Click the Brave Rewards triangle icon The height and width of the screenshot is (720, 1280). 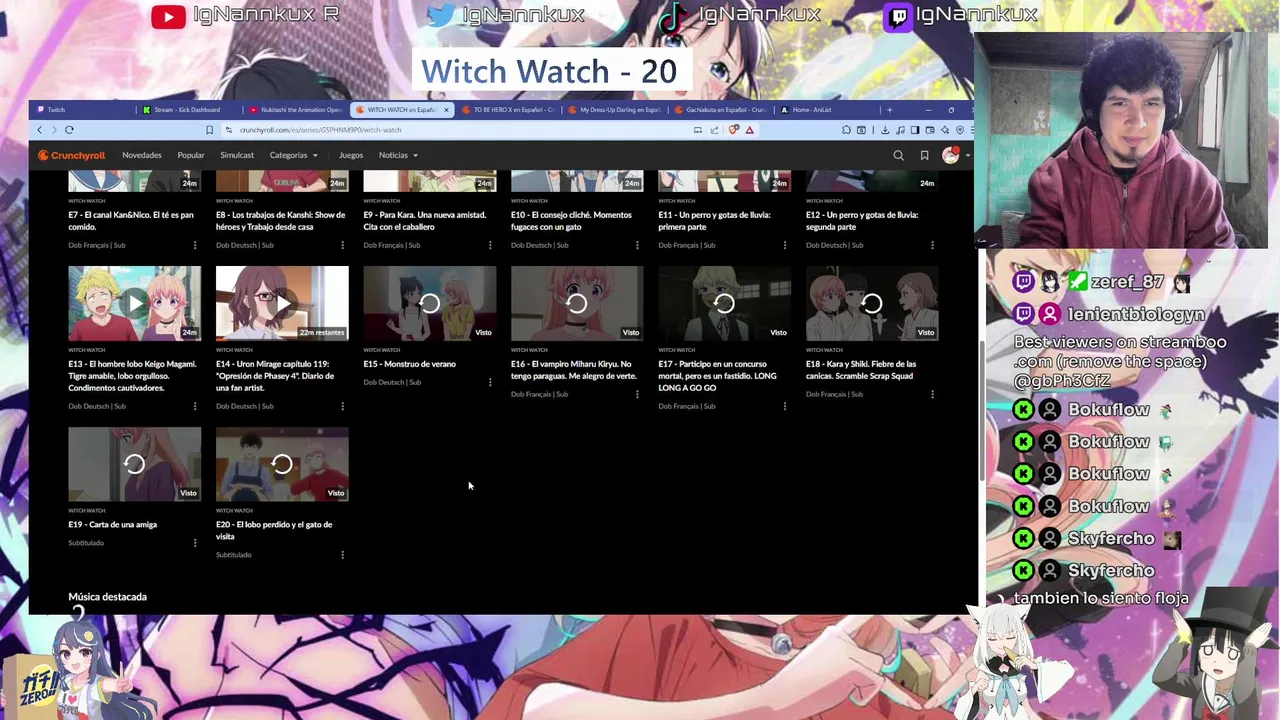749,130
